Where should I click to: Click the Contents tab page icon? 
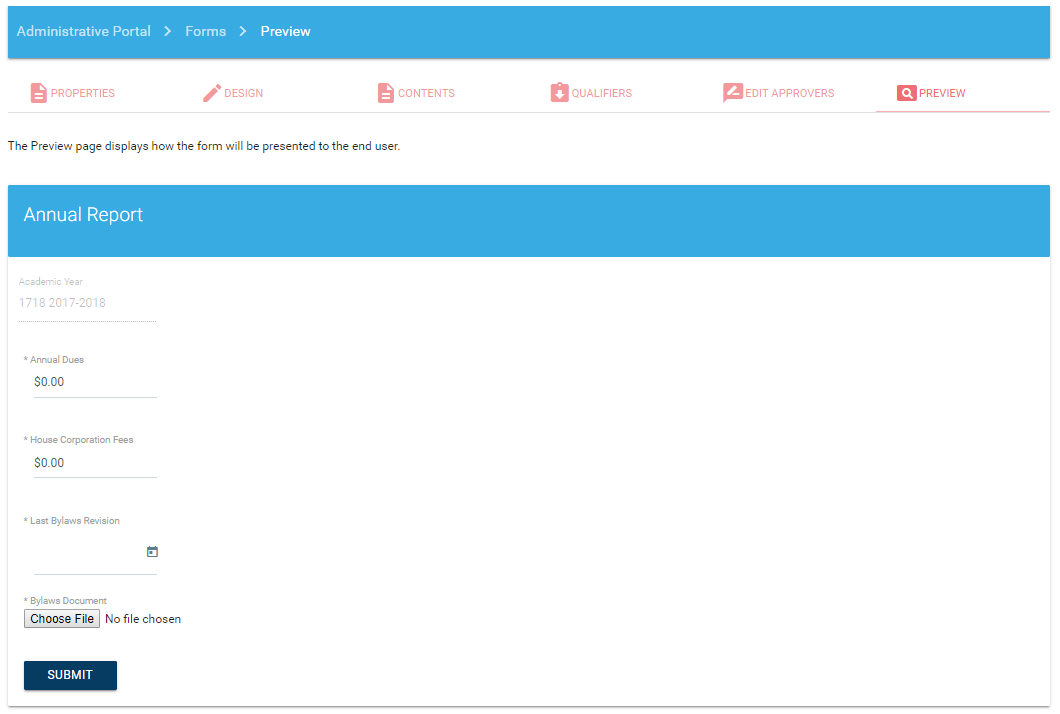pos(386,93)
